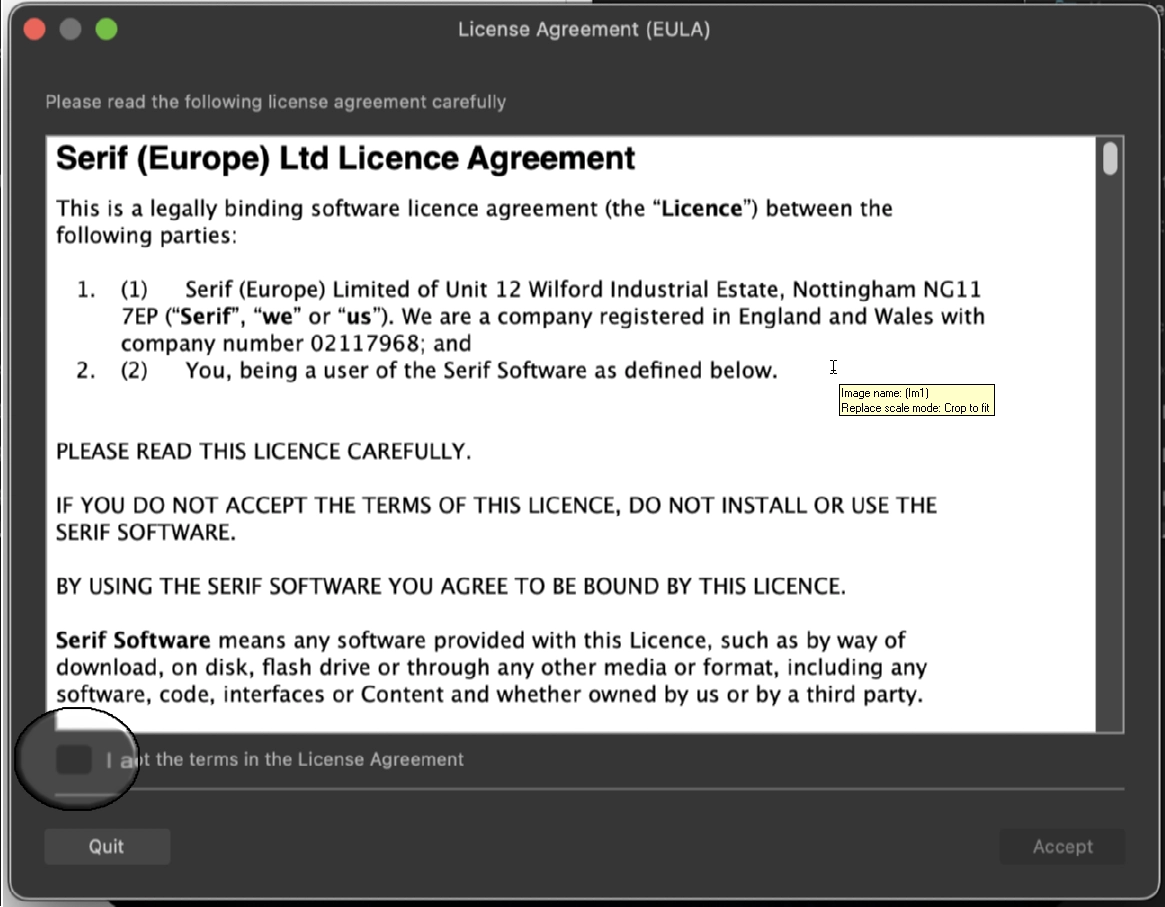1165x907 pixels.
Task: Click the green zoom window button
Action: tap(106, 29)
